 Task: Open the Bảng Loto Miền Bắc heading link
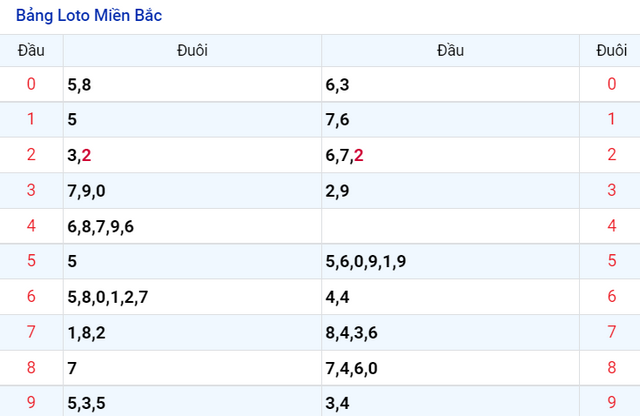coord(89,16)
